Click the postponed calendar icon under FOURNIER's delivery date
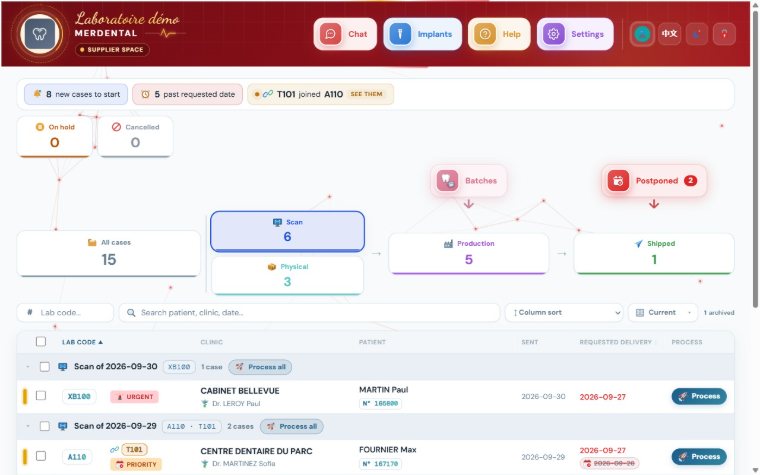Image resolution: width=760 pixels, height=475 pixels. point(587,463)
